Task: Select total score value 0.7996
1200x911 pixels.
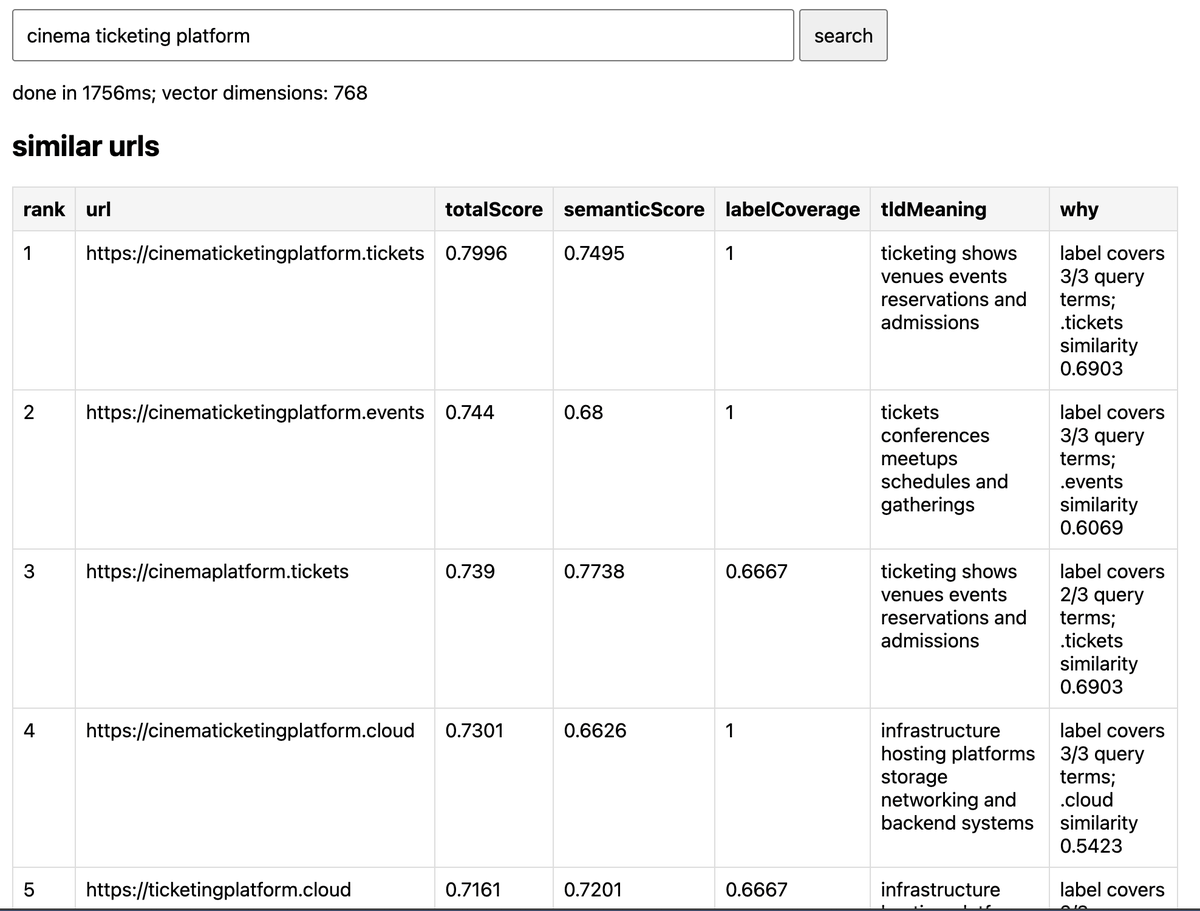Action: click(x=476, y=253)
